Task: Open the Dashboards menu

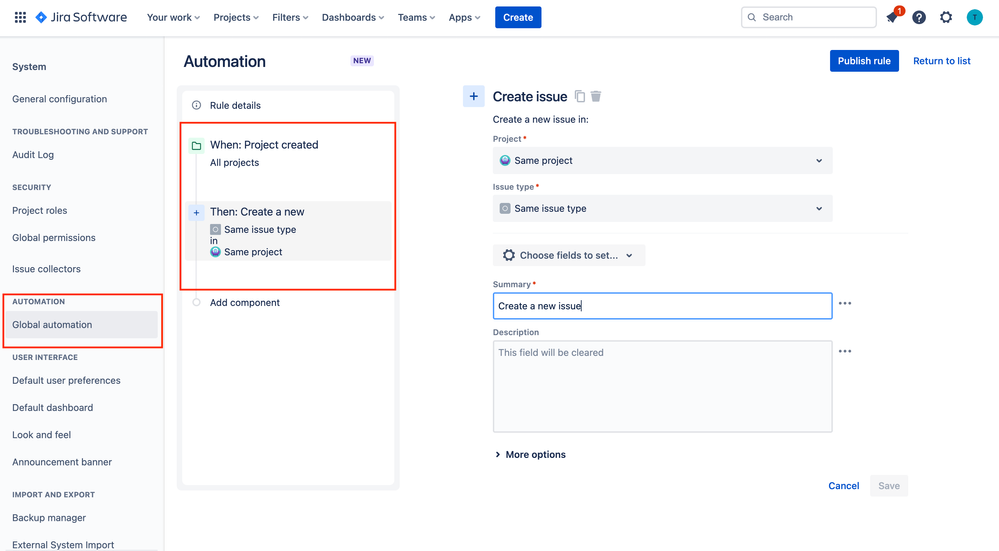Action: (x=353, y=17)
